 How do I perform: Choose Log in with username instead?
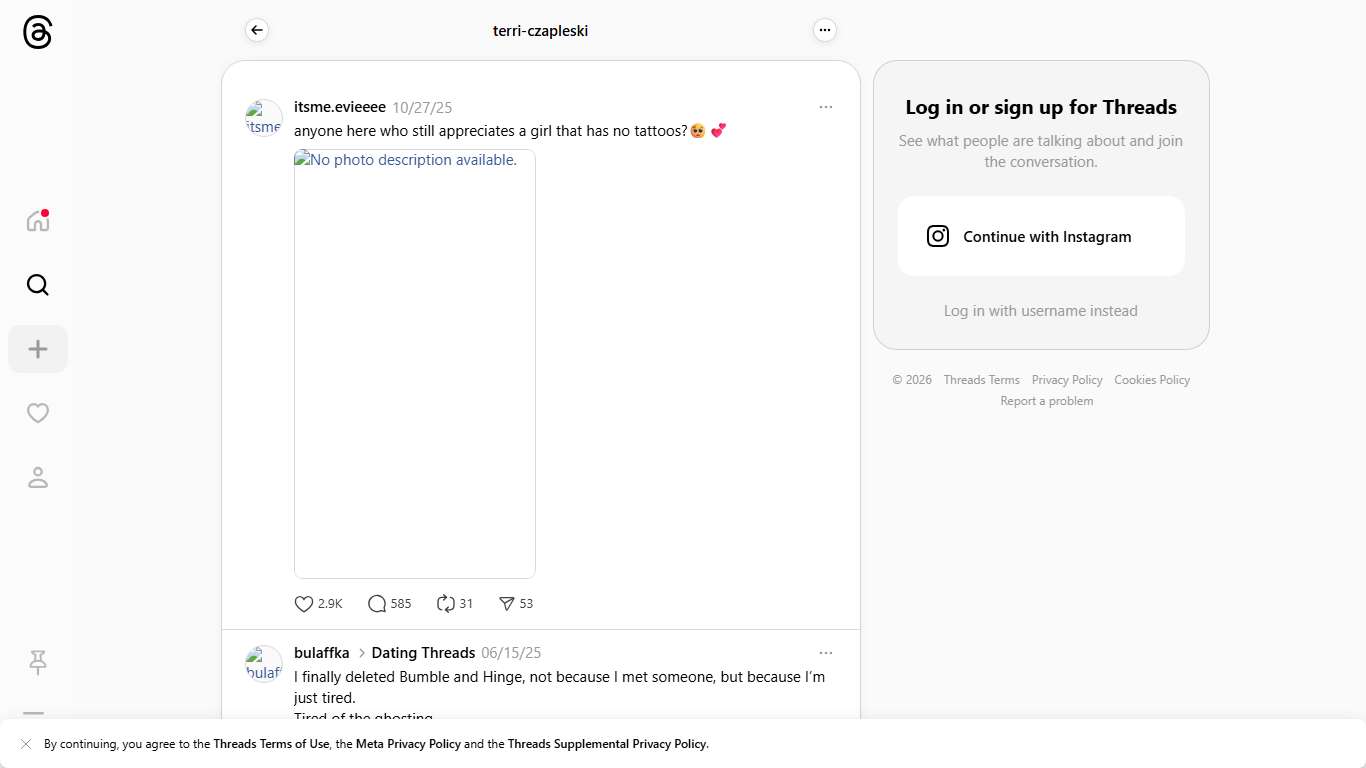pos(1041,311)
